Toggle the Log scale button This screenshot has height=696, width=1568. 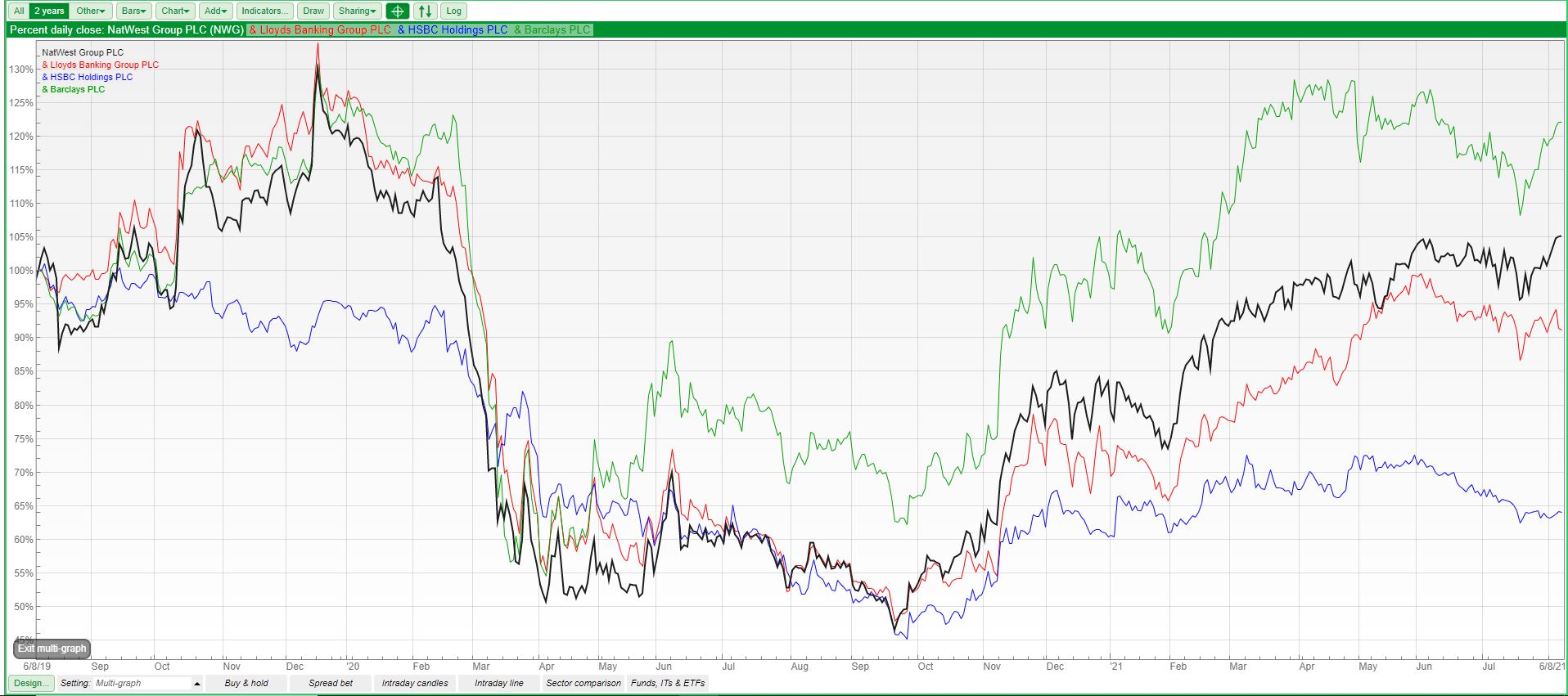tap(453, 11)
